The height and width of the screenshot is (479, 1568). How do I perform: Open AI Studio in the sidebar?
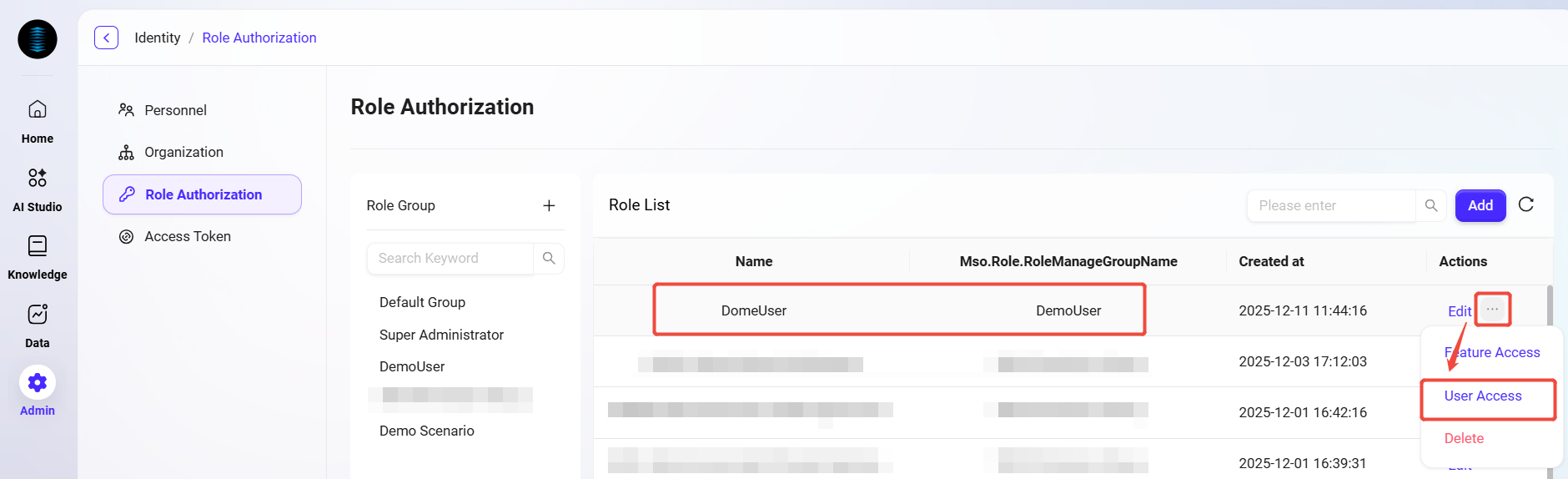click(38, 189)
